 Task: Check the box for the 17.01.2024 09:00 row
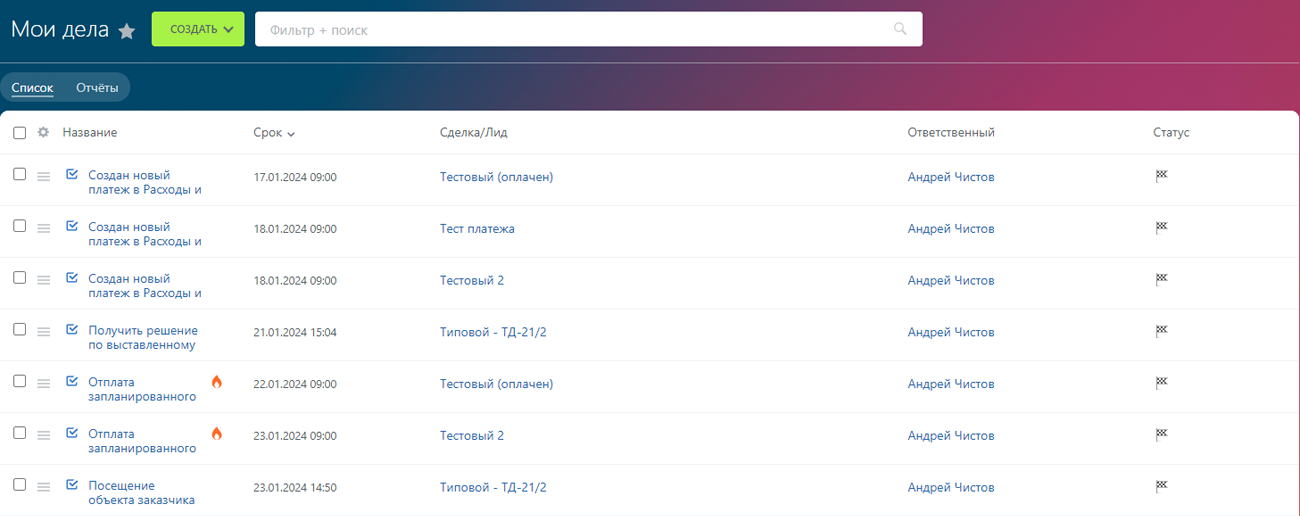(x=20, y=174)
